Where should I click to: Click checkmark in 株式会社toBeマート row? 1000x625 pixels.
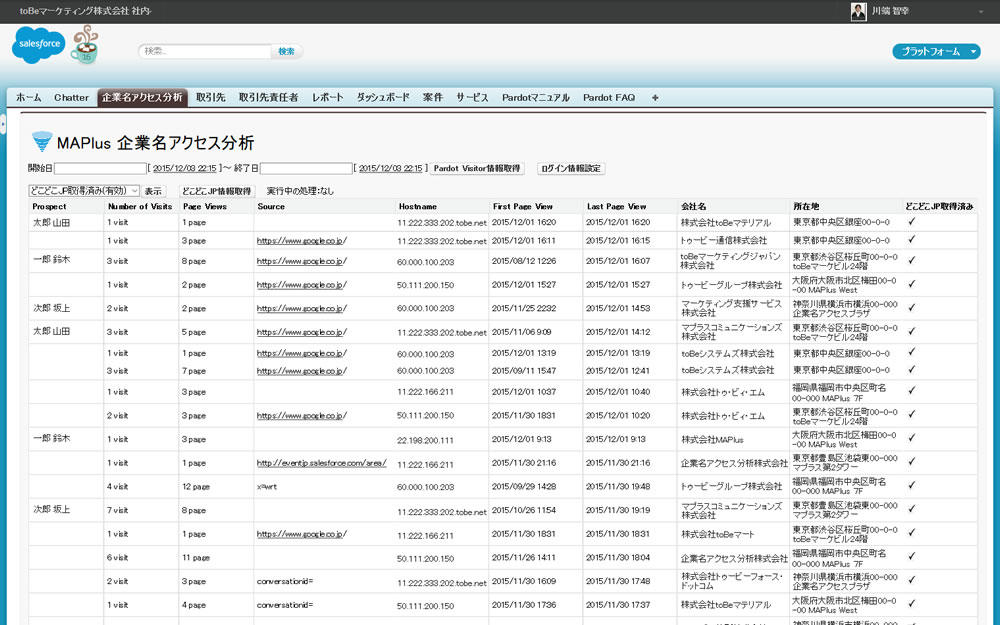[x=911, y=533]
